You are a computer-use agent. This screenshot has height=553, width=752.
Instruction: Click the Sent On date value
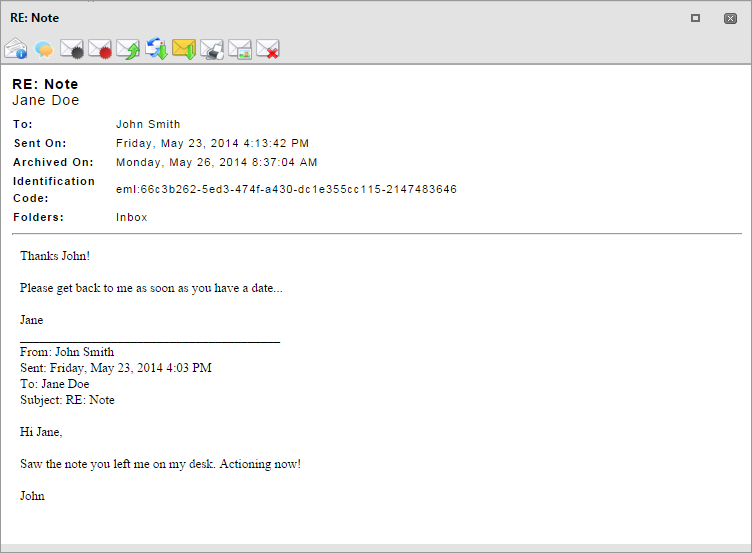(x=212, y=143)
